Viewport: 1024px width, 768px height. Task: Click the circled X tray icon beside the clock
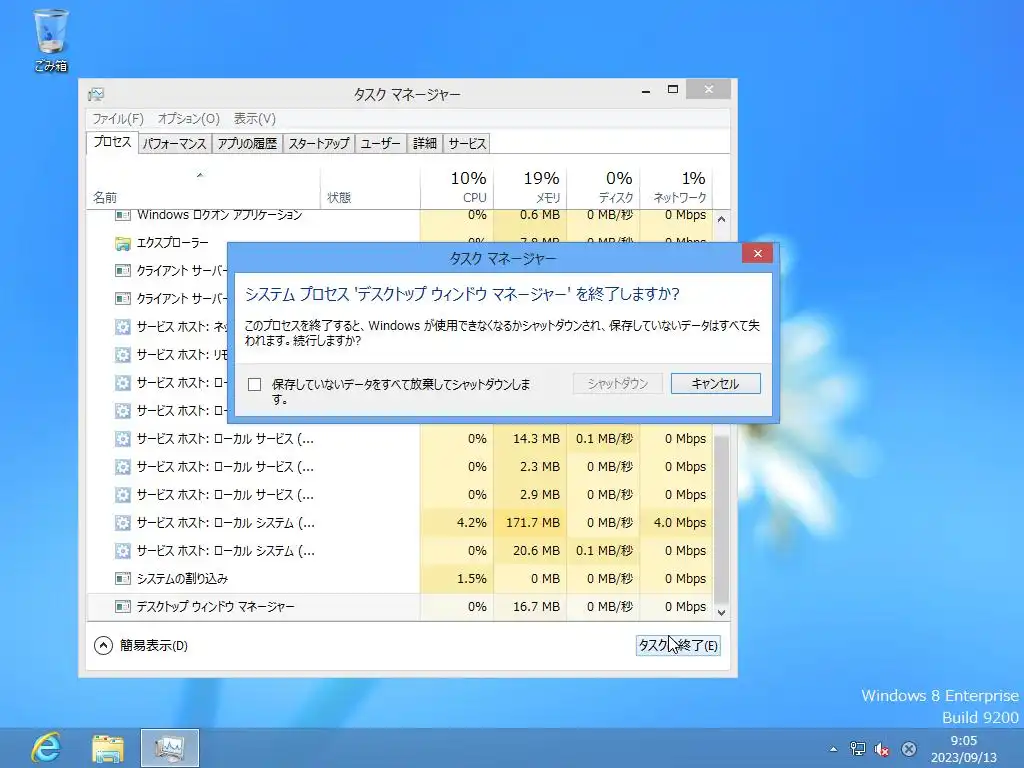tap(908, 749)
